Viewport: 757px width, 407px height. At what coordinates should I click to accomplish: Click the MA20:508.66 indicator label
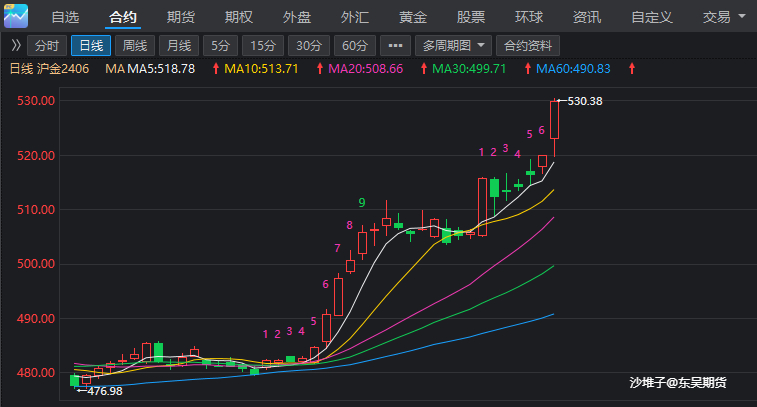click(365, 69)
